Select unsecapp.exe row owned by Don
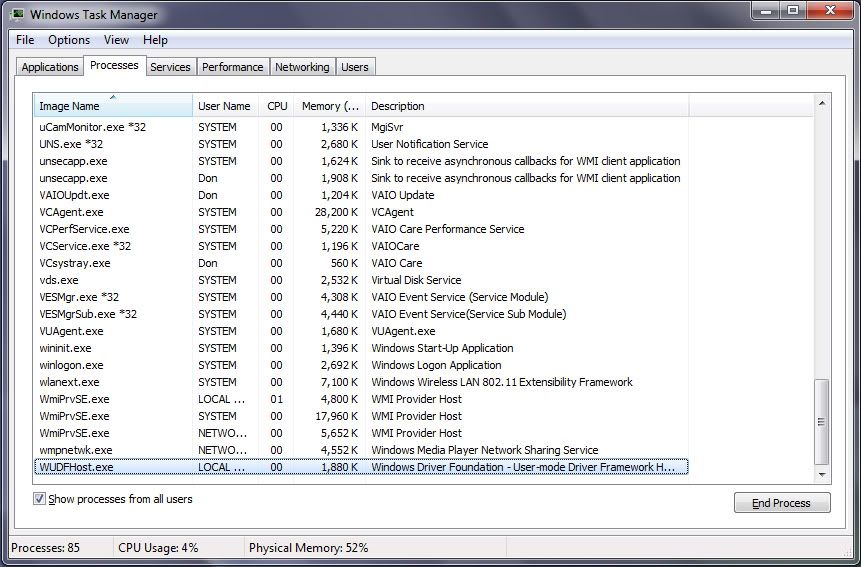 361,178
